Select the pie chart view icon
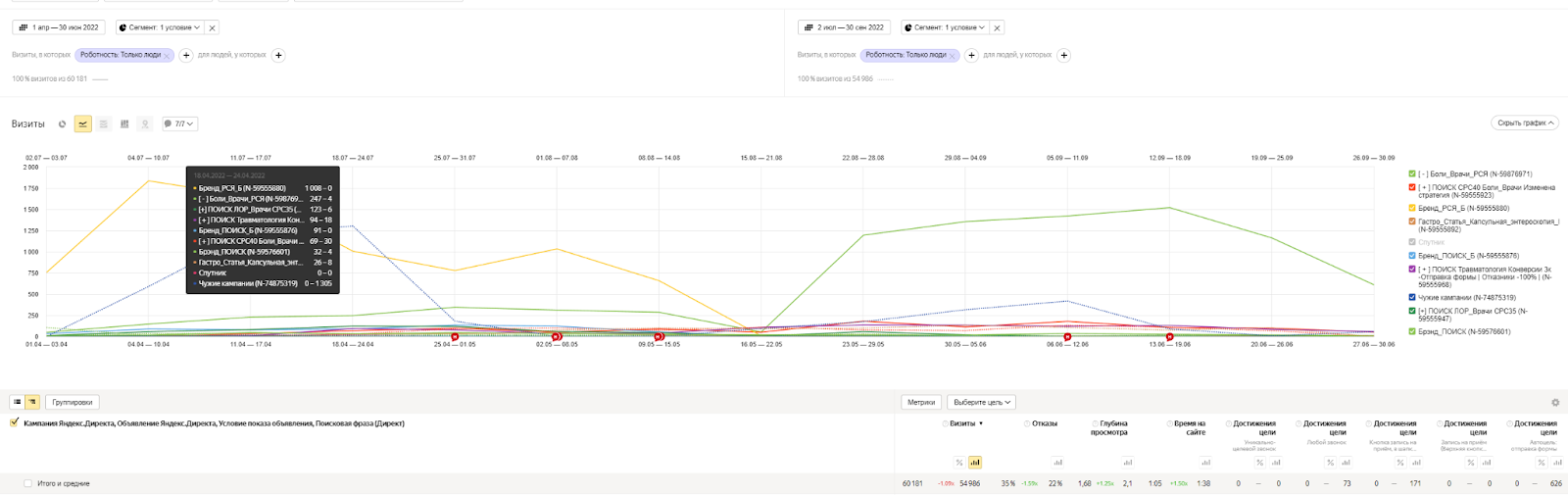Screen dimensions: 1568x495 coord(62,124)
